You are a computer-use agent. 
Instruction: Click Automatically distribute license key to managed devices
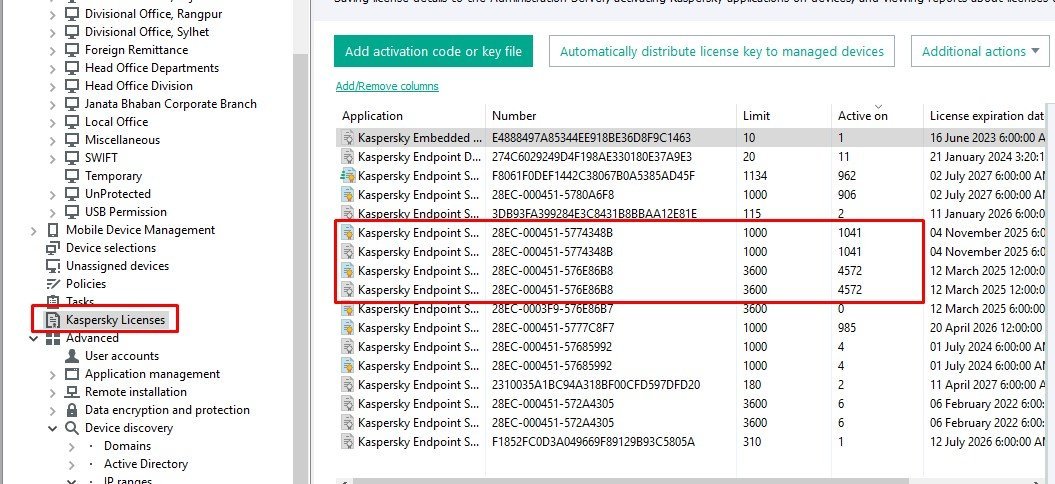(x=722, y=51)
